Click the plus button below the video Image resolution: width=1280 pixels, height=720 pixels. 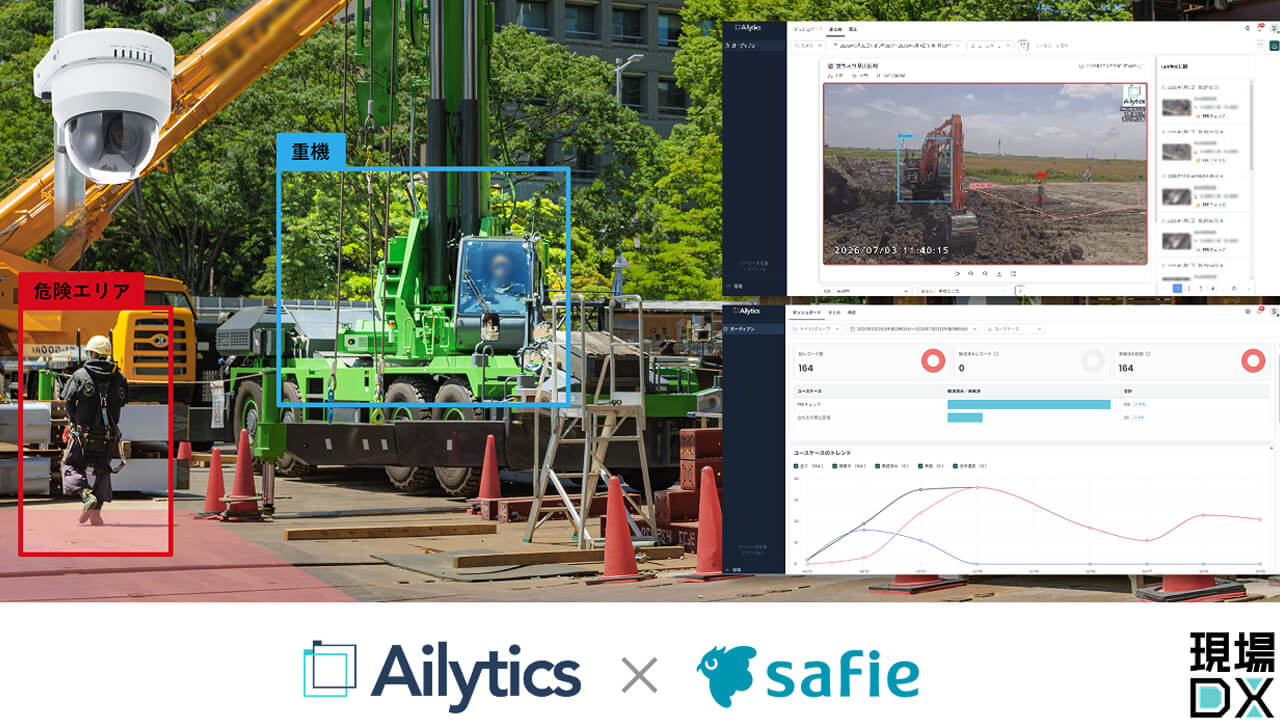point(1020,290)
